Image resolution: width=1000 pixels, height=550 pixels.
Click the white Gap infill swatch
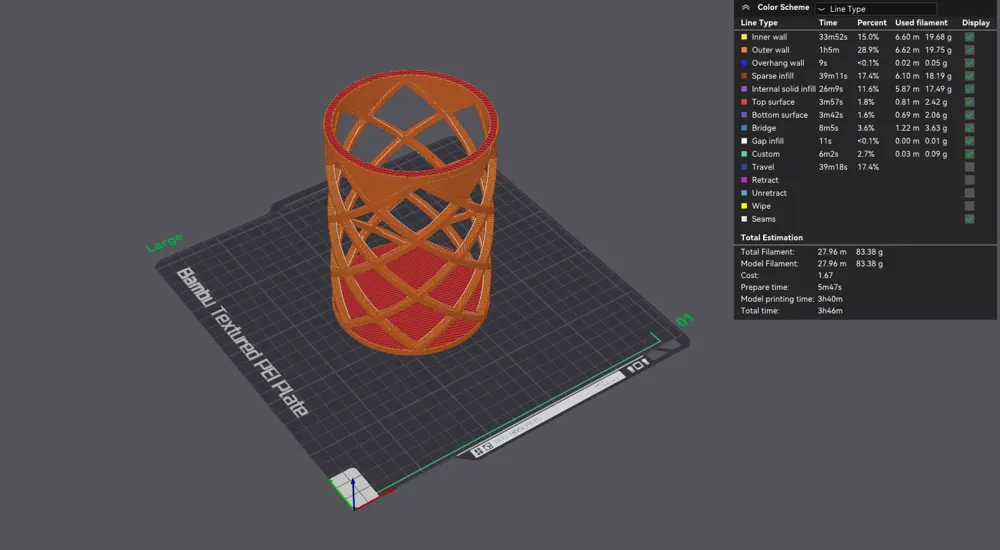[744, 141]
